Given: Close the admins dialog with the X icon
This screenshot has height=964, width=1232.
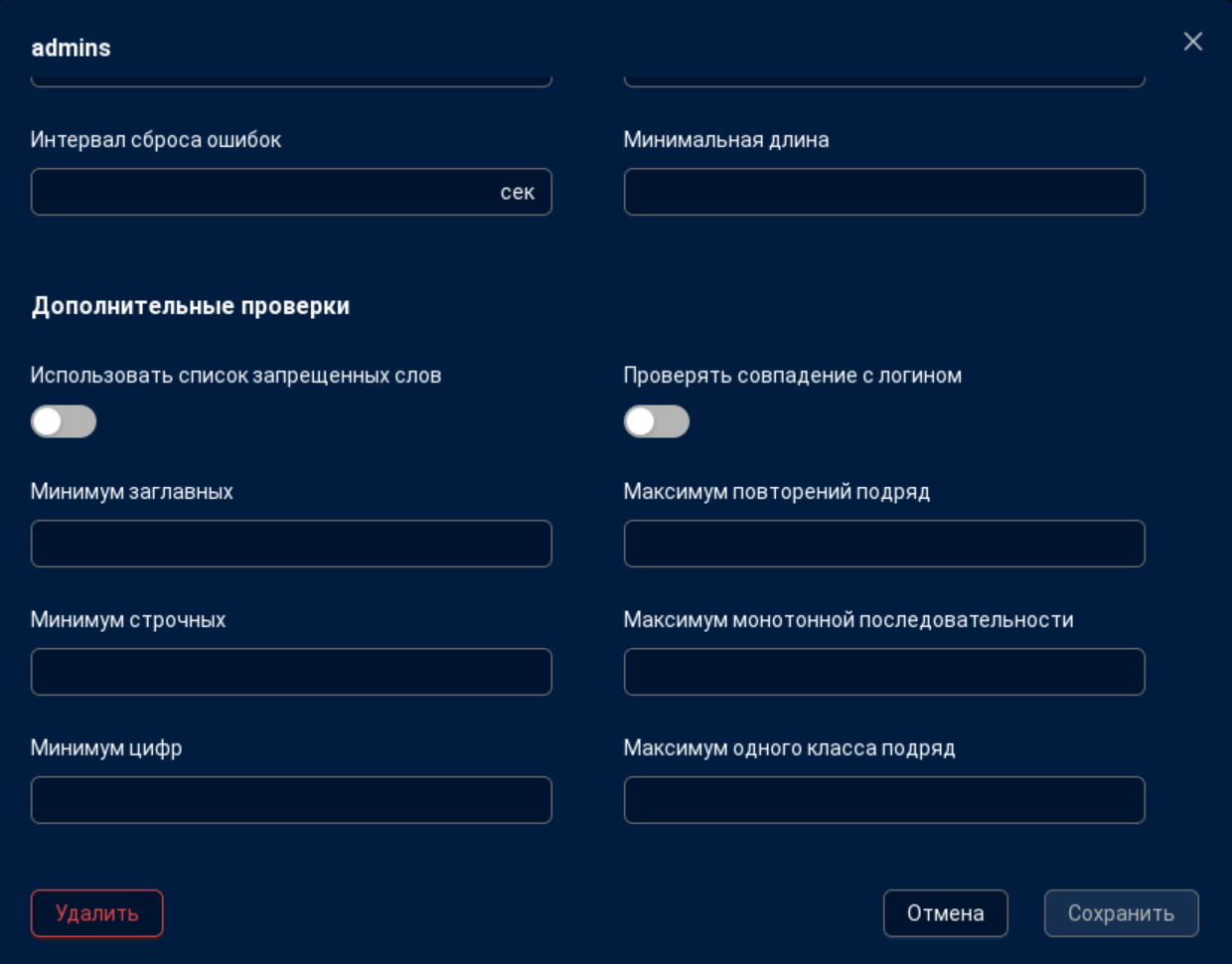Looking at the screenshot, I should click(x=1192, y=42).
